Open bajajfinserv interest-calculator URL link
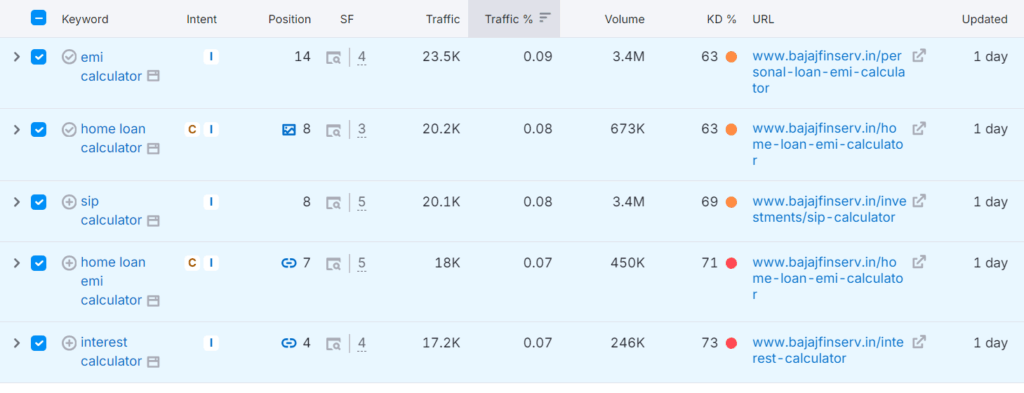 (x=829, y=350)
